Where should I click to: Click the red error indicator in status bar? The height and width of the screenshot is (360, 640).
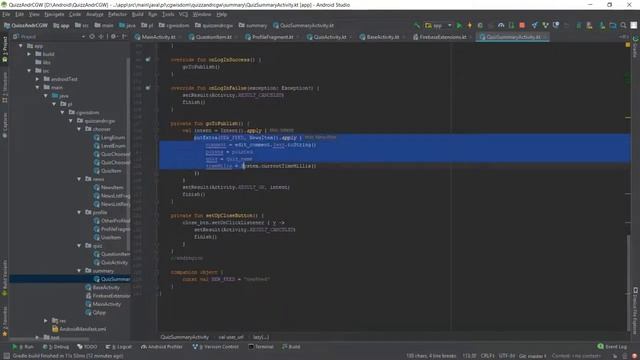[x=634, y=356]
